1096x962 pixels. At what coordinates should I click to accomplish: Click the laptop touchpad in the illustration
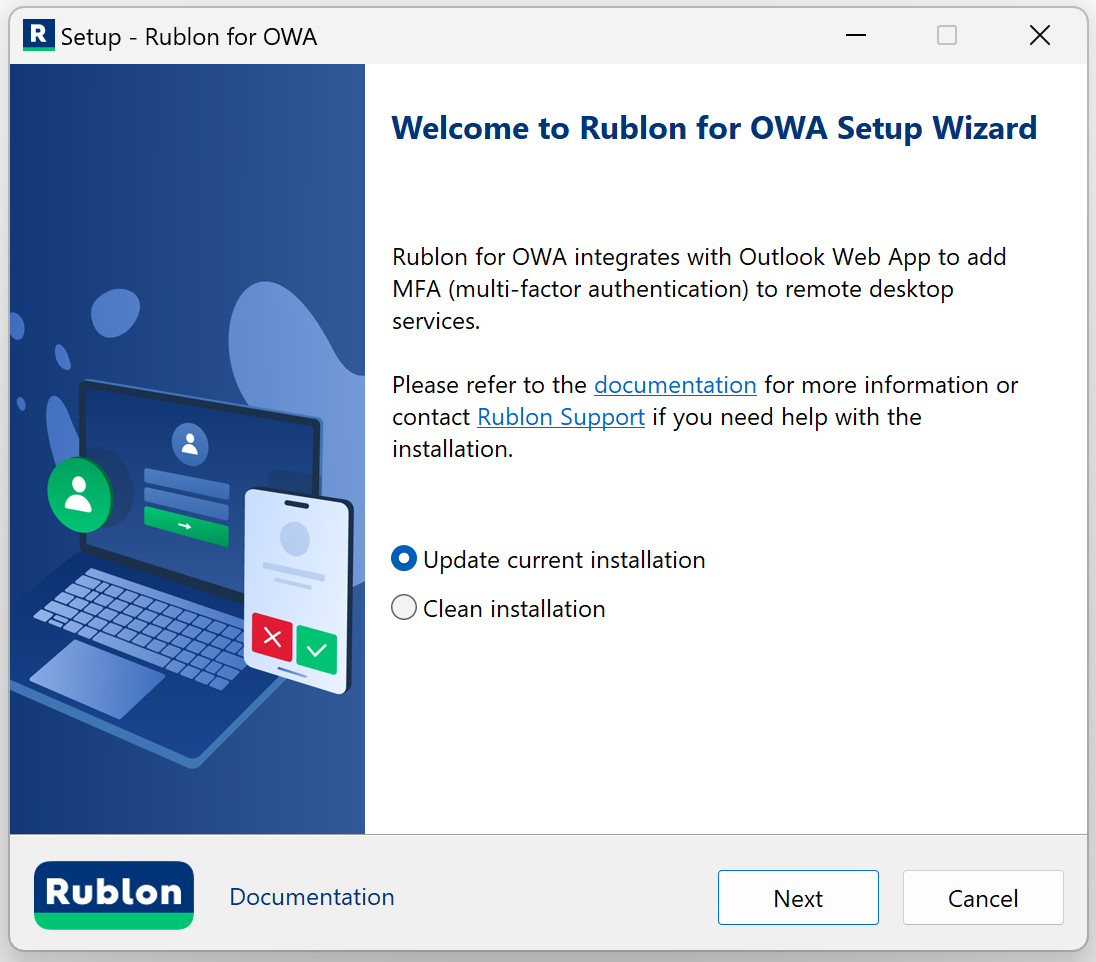[97, 679]
